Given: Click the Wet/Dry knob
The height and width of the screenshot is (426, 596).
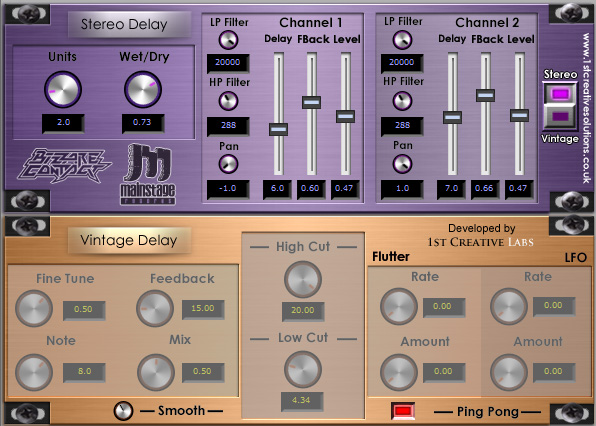Looking at the screenshot, I should pyautogui.click(x=143, y=90).
